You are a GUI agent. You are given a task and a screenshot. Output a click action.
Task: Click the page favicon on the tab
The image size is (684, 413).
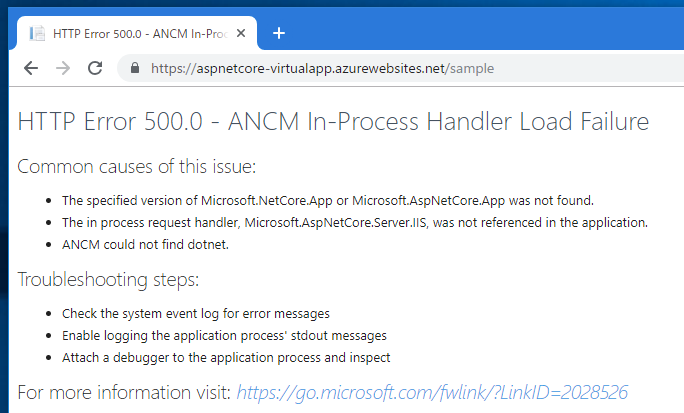(37, 34)
